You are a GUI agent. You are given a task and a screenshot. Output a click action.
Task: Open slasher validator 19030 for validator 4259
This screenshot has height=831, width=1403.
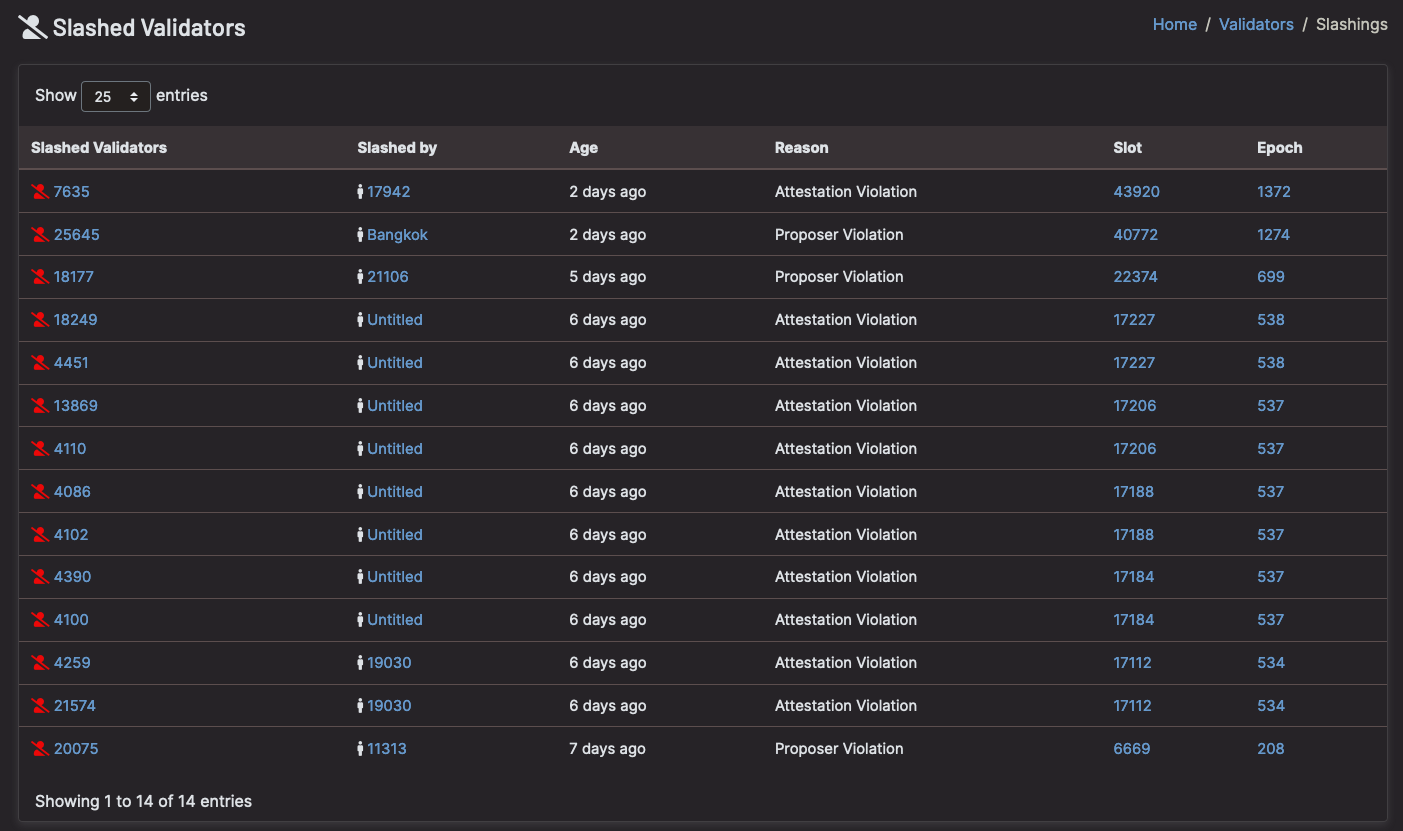(x=389, y=663)
